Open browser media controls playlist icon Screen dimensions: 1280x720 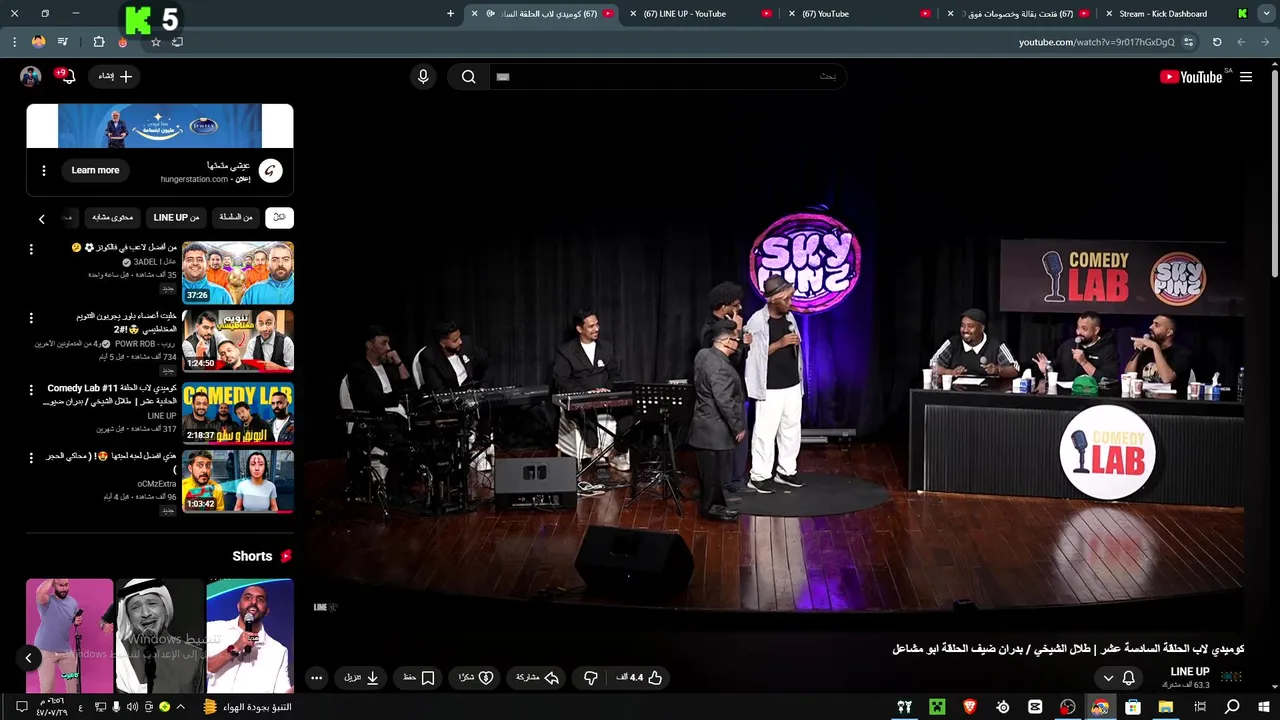63,42
